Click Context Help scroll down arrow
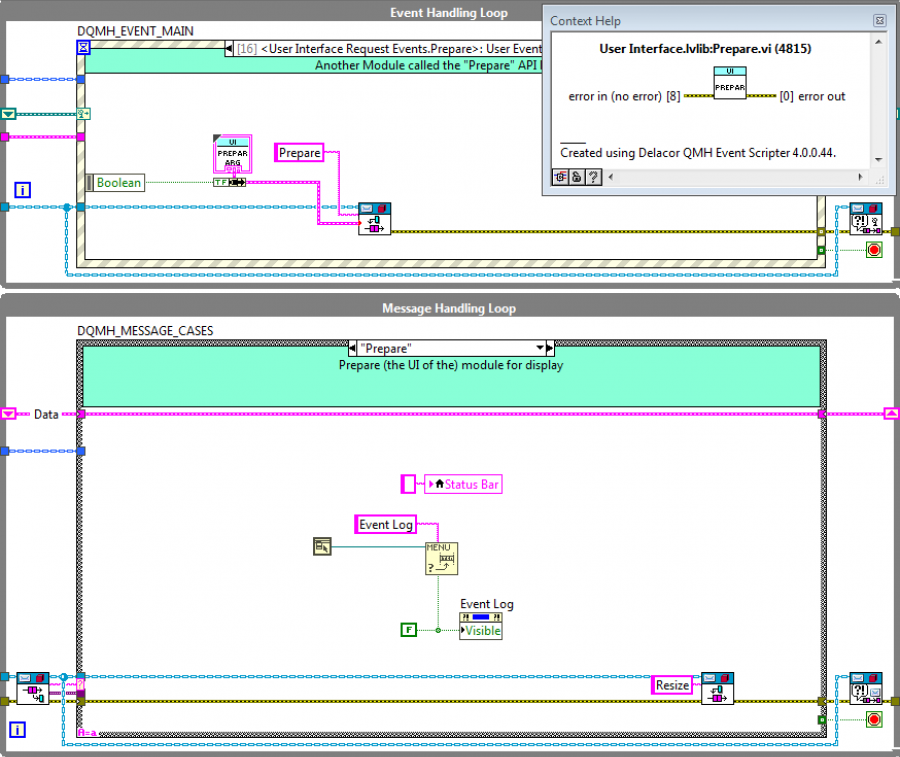This screenshot has height=757, width=900. pyautogui.click(x=878, y=160)
